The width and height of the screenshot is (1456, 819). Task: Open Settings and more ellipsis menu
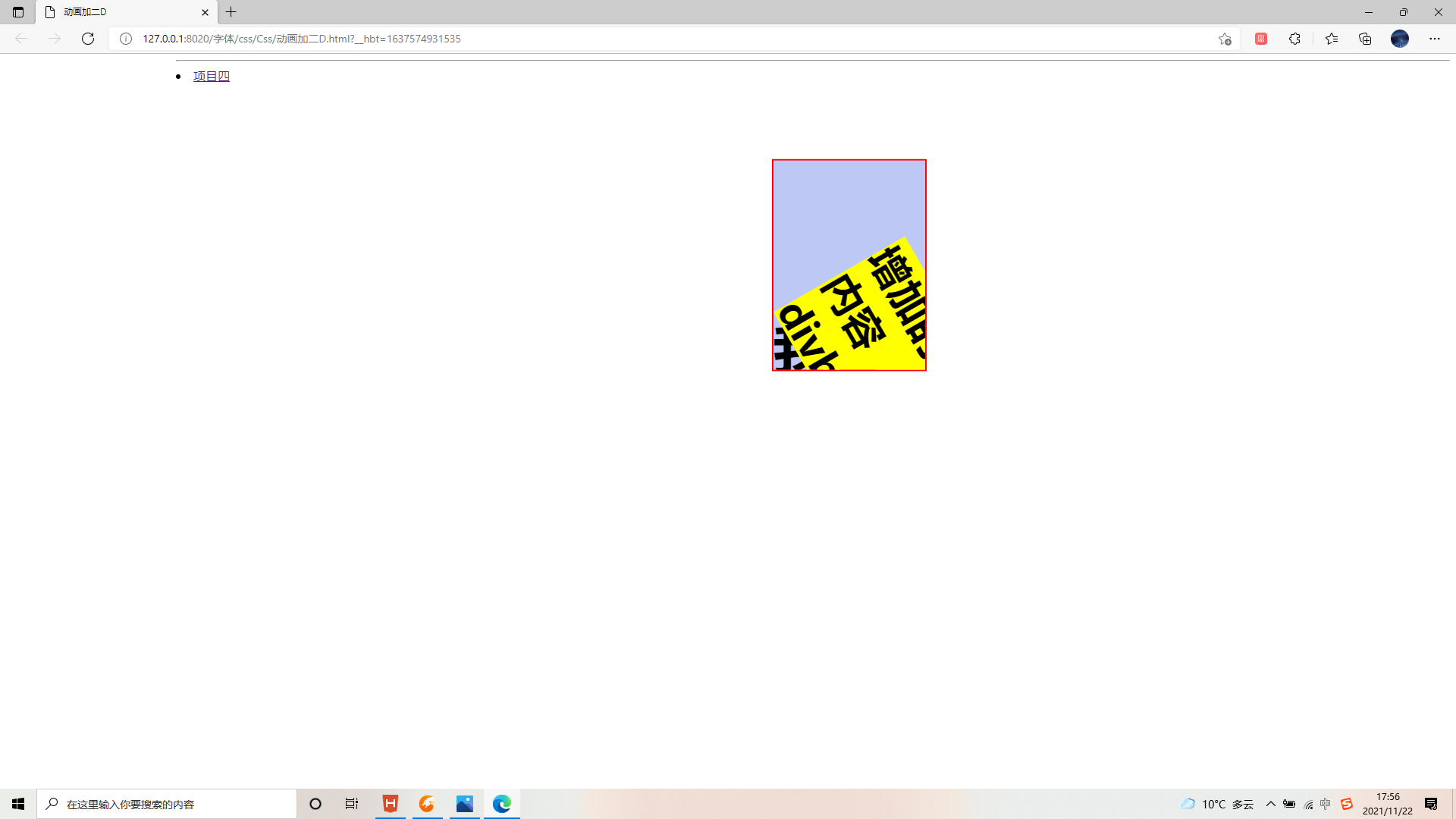[x=1436, y=39]
